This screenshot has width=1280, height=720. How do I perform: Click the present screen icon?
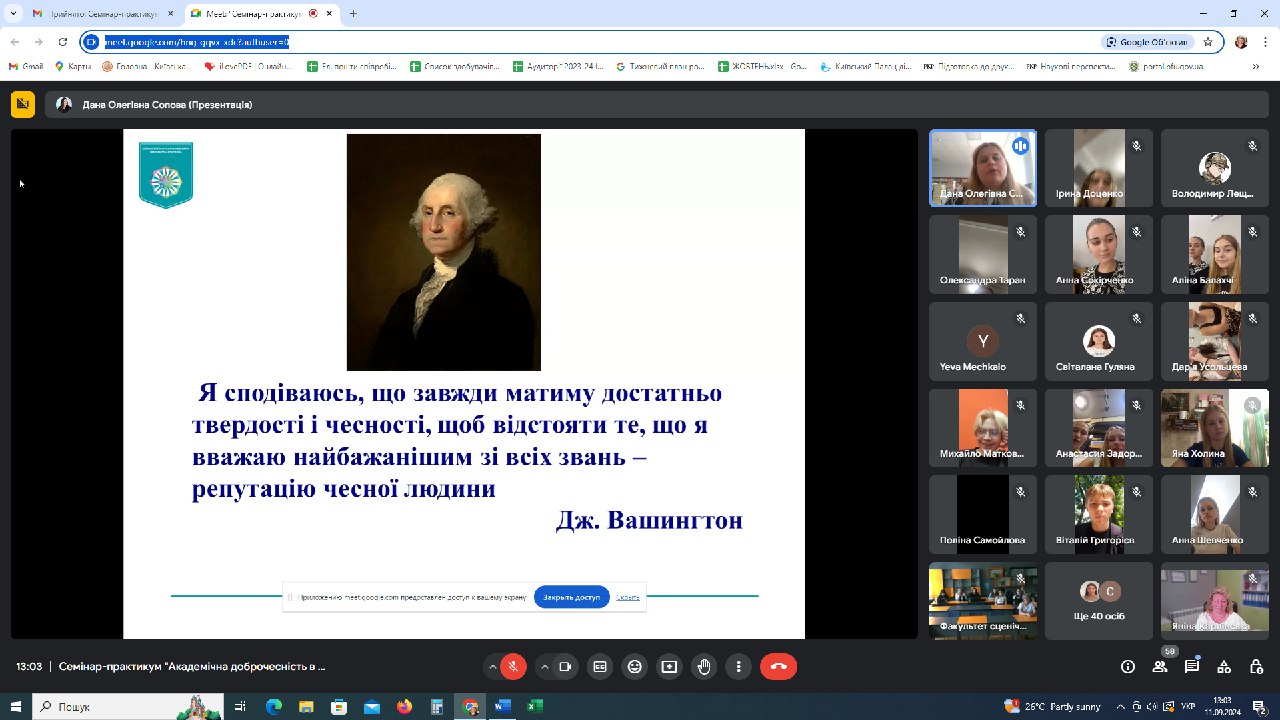tap(669, 667)
